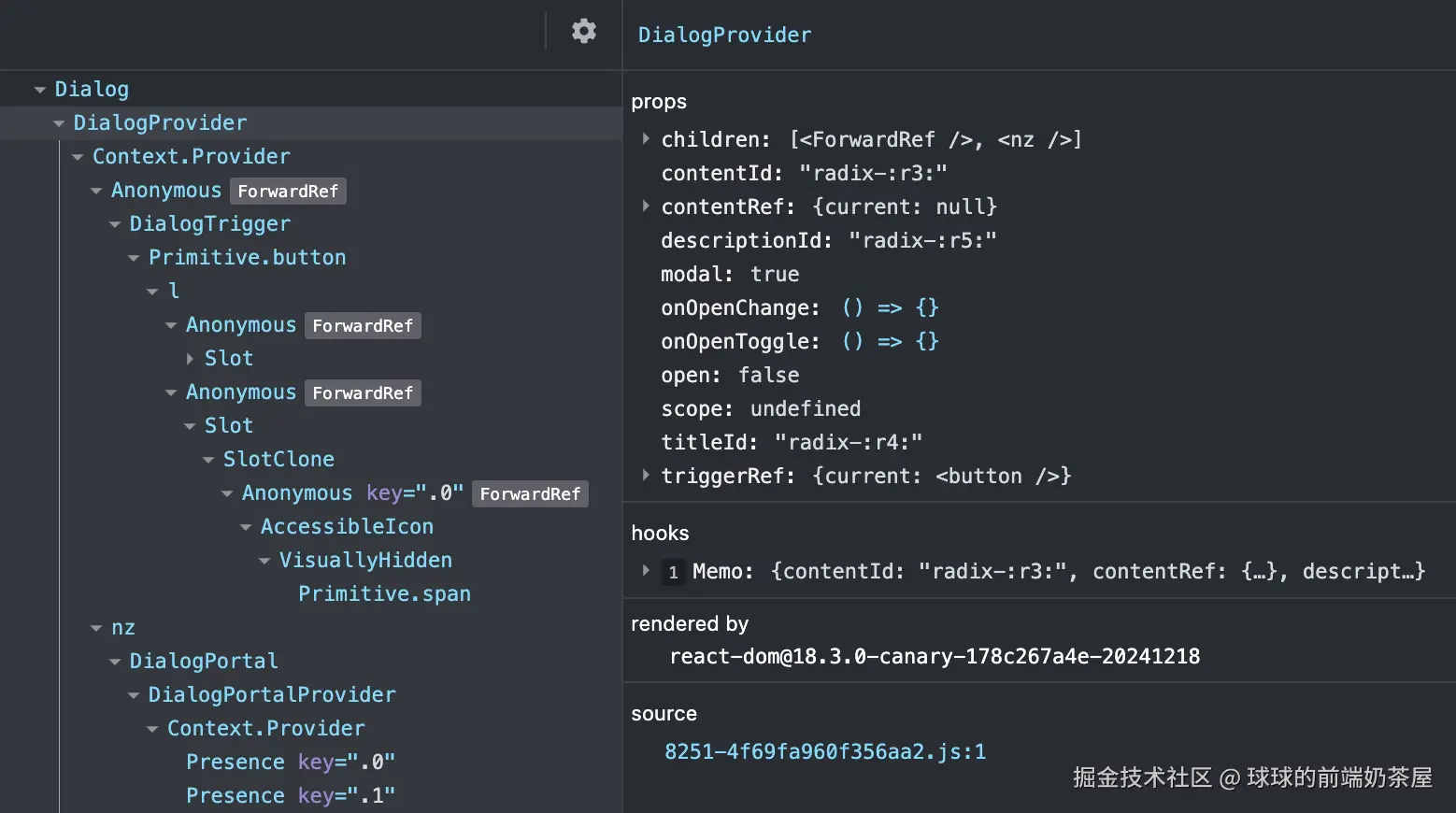
Task: Select the VisuallyHidden component
Action: 365,561
